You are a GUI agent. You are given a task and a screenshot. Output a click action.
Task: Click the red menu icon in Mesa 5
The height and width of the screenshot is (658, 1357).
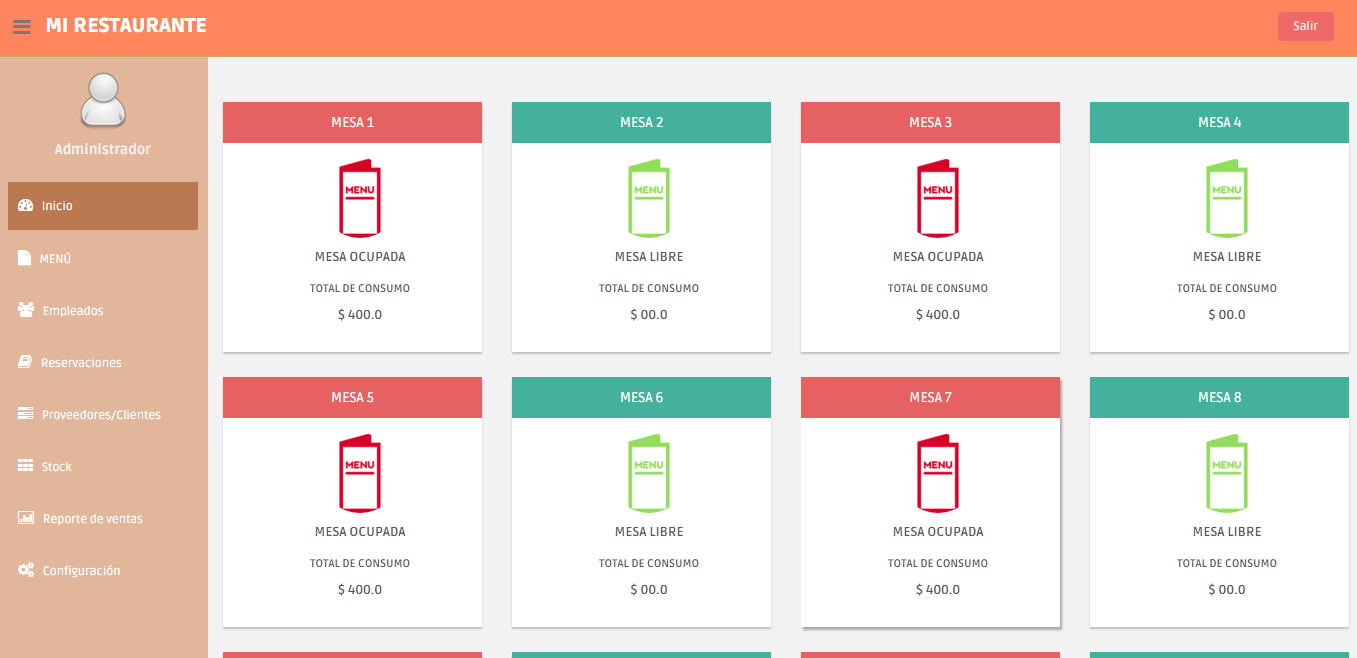pyautogui.click(x=360, y=473)
